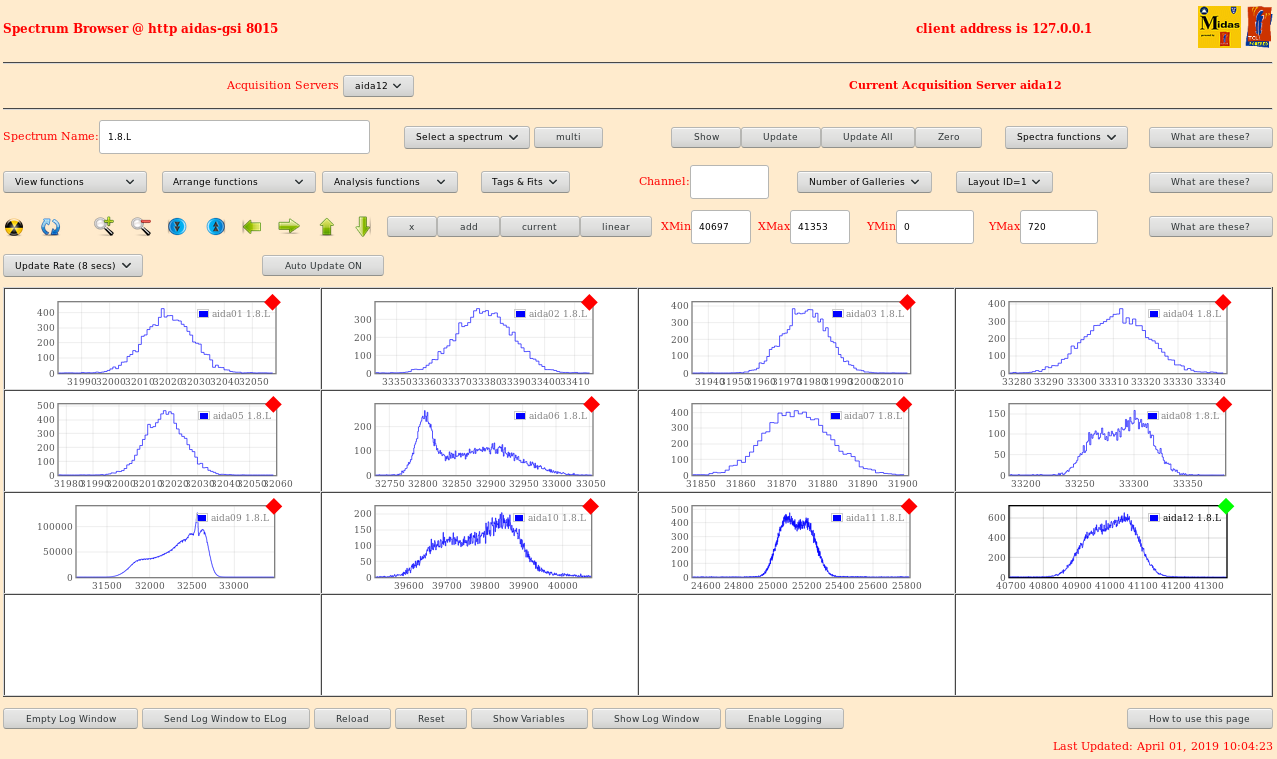Toggle the Auto Update ON button
Viewport: 1277px width, 759px height.
tap(322, 266)
